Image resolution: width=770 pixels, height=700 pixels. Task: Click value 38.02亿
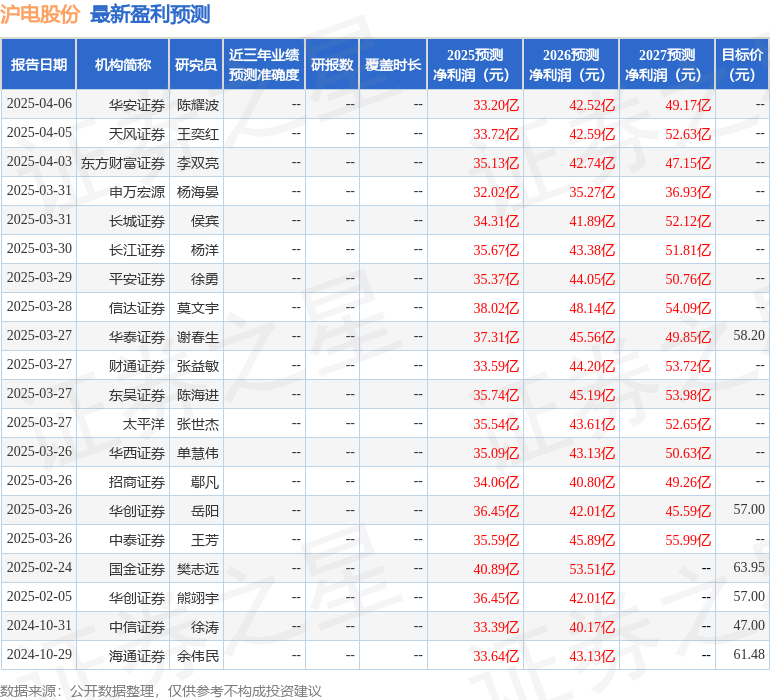tap(496, 308)
